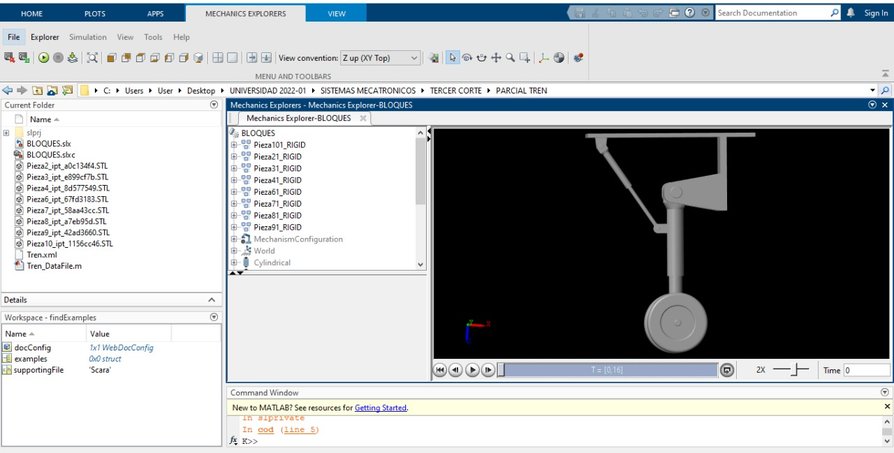Expand the slprj folder in Current Folder

pyautogui.click(x=6, y=133)
